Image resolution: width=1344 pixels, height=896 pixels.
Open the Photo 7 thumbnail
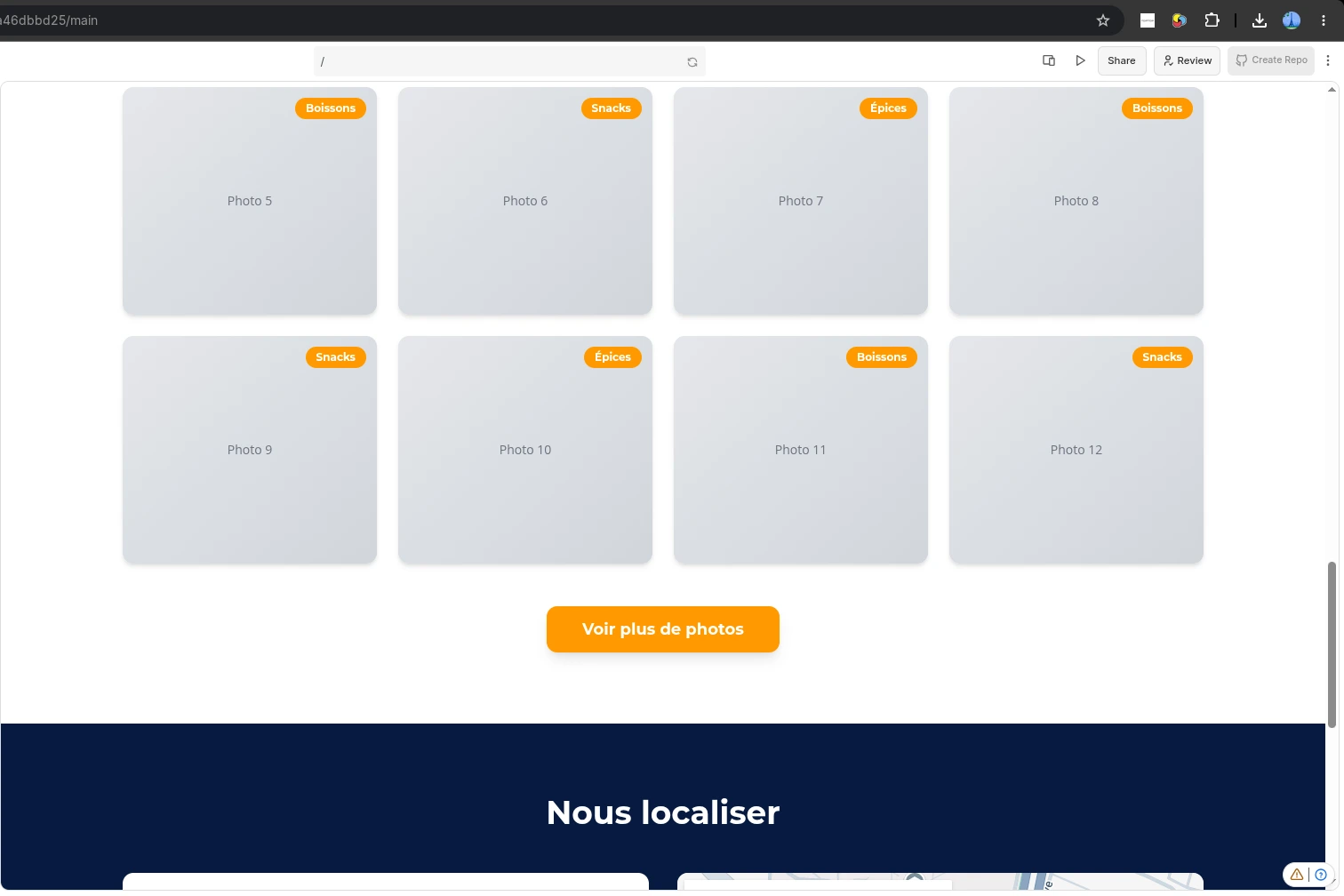(801, 201)
